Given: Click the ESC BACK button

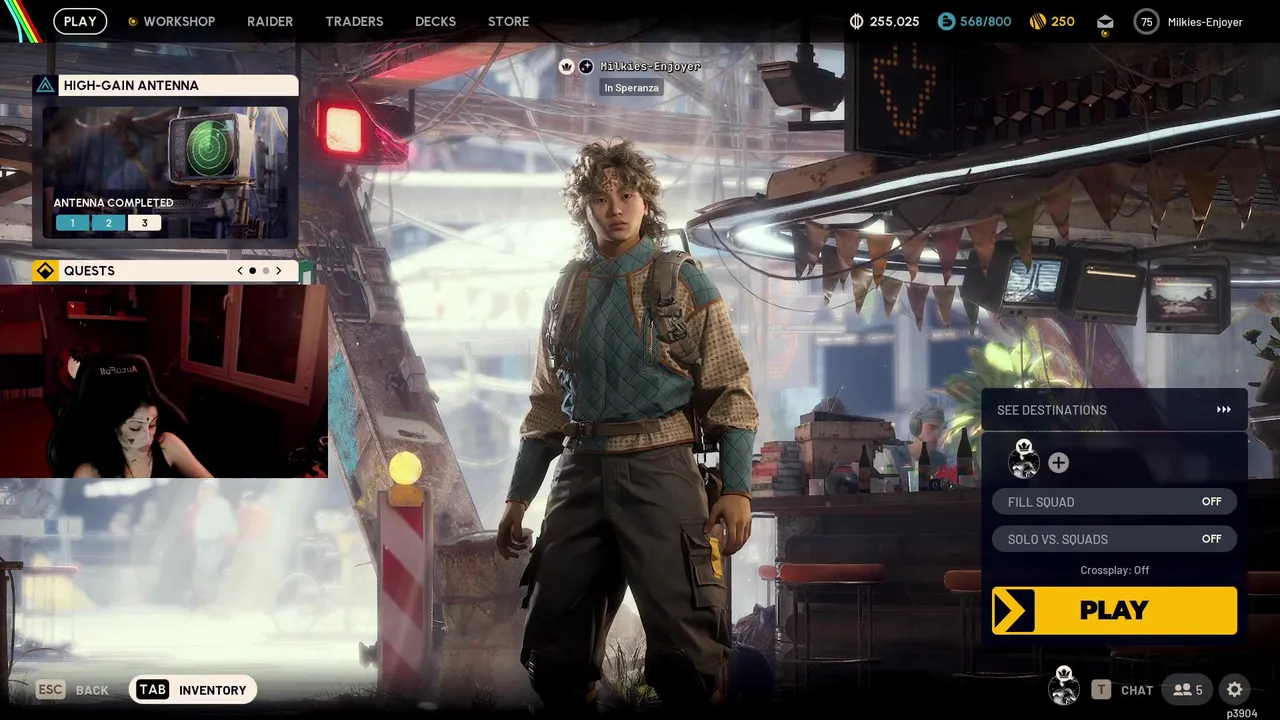Looking at the screenshot, I should tap(72, 690).
